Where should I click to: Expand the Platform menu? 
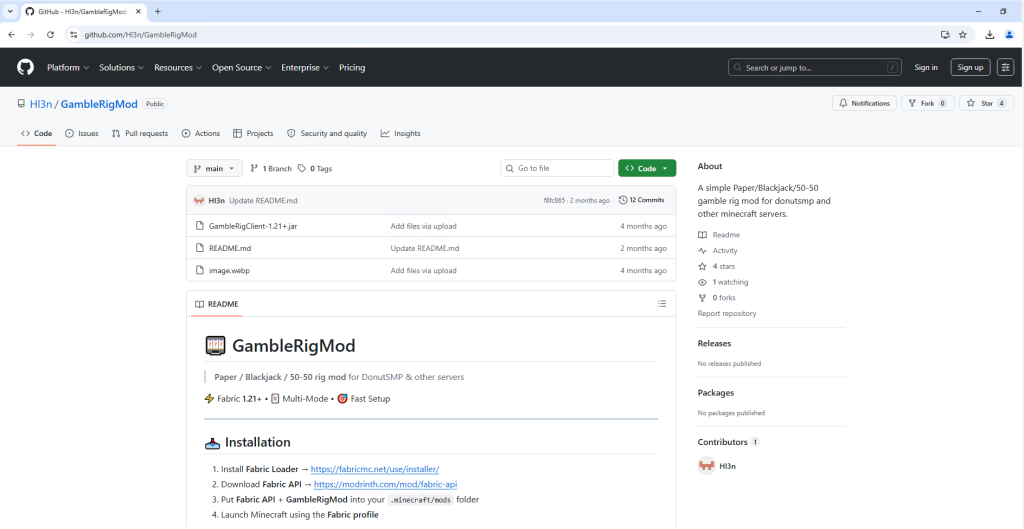[68, 67]
